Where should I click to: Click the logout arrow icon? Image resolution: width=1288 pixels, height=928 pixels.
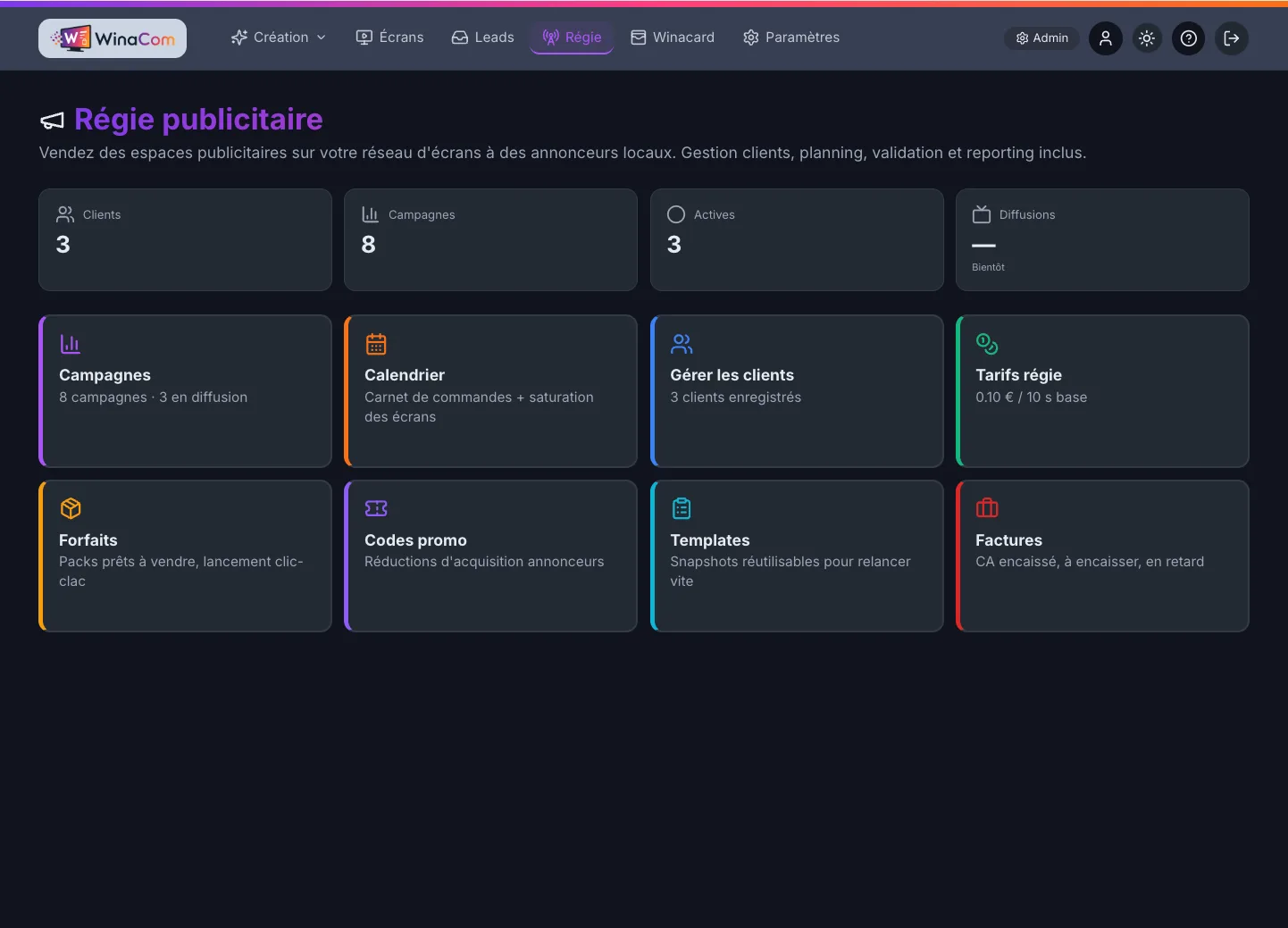1232,38
